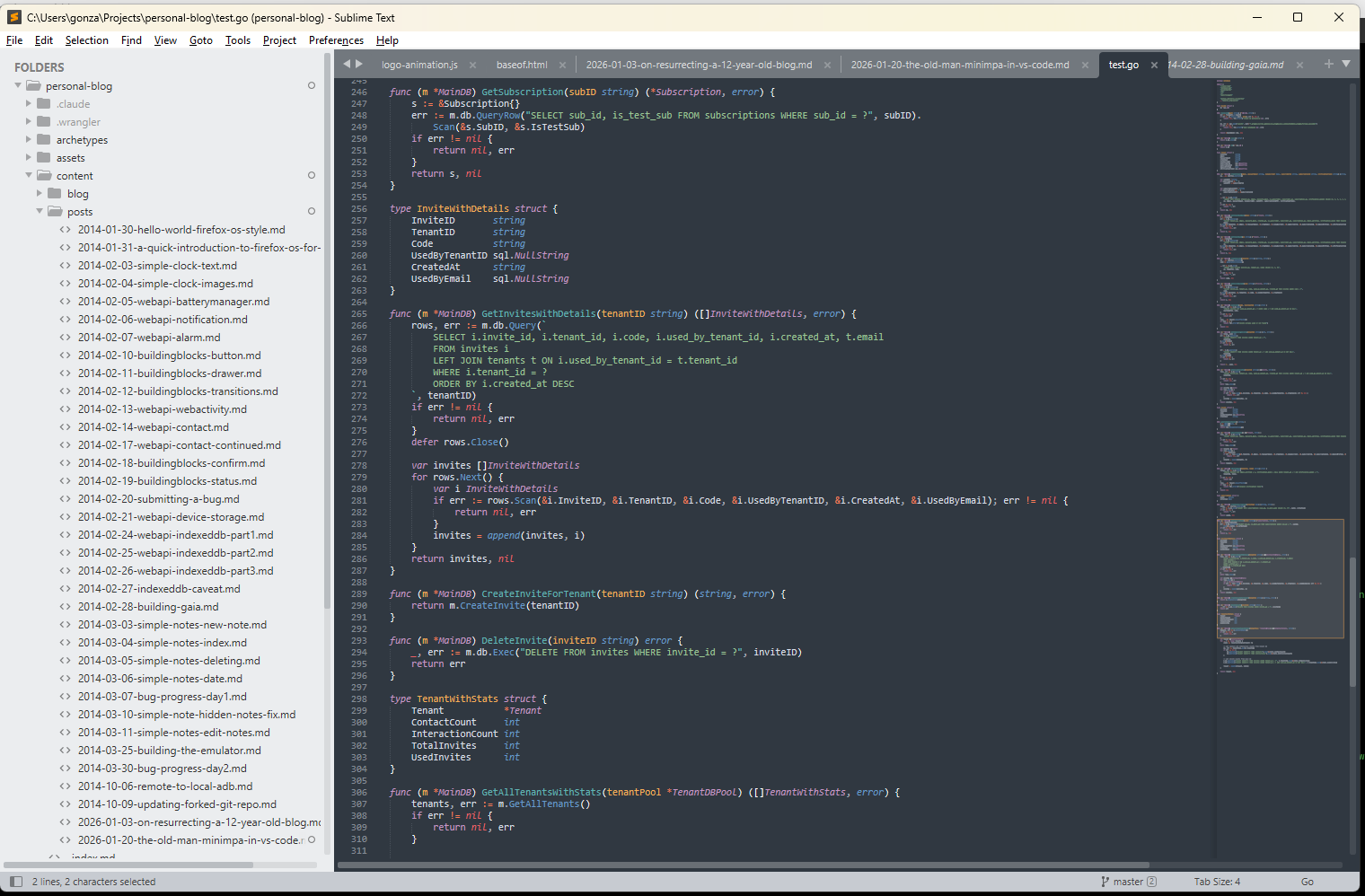This screenshot has height=896, width=1365.
Task: Open the Preferences menu
Action: pos(335,40)
